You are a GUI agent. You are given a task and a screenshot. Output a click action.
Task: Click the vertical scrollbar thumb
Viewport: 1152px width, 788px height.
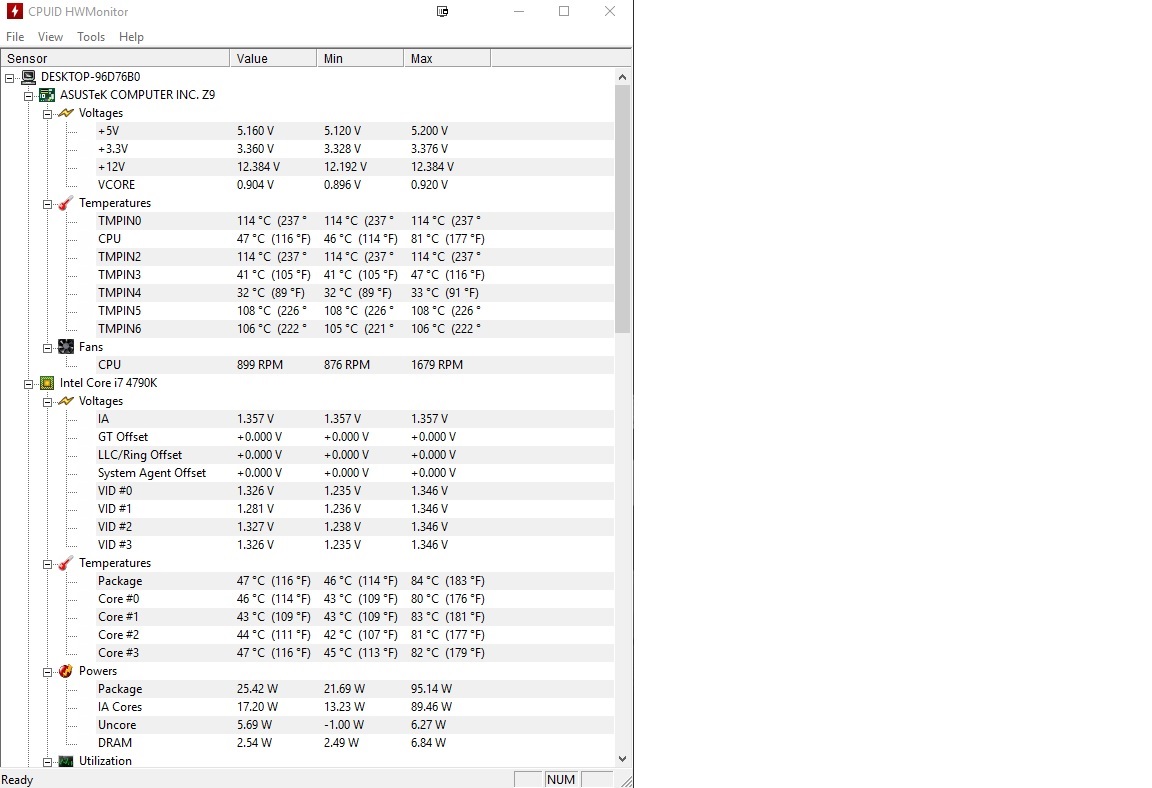click(x=622, y=209)
